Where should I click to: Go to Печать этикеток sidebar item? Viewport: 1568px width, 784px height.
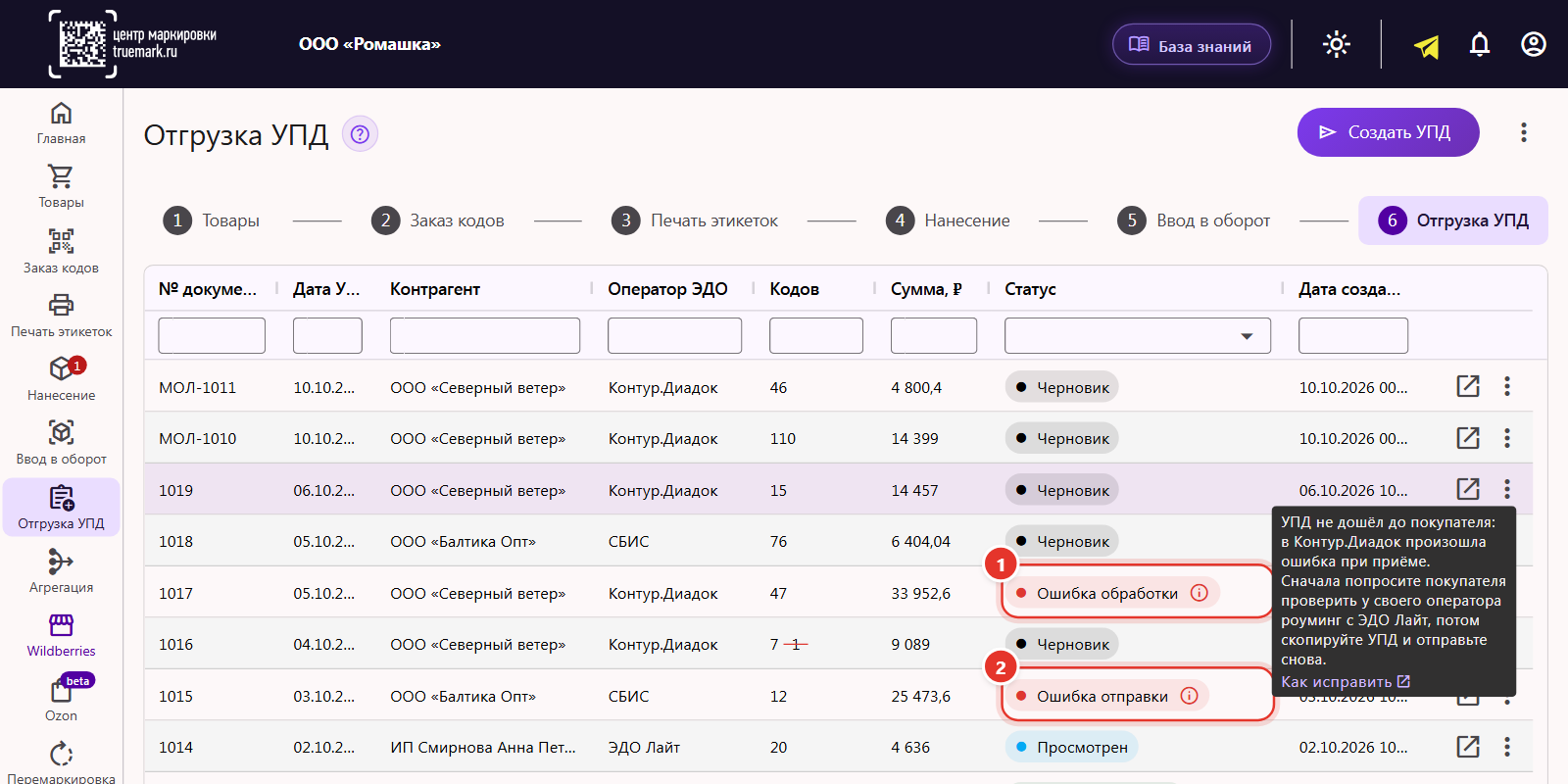pos(61,315)
